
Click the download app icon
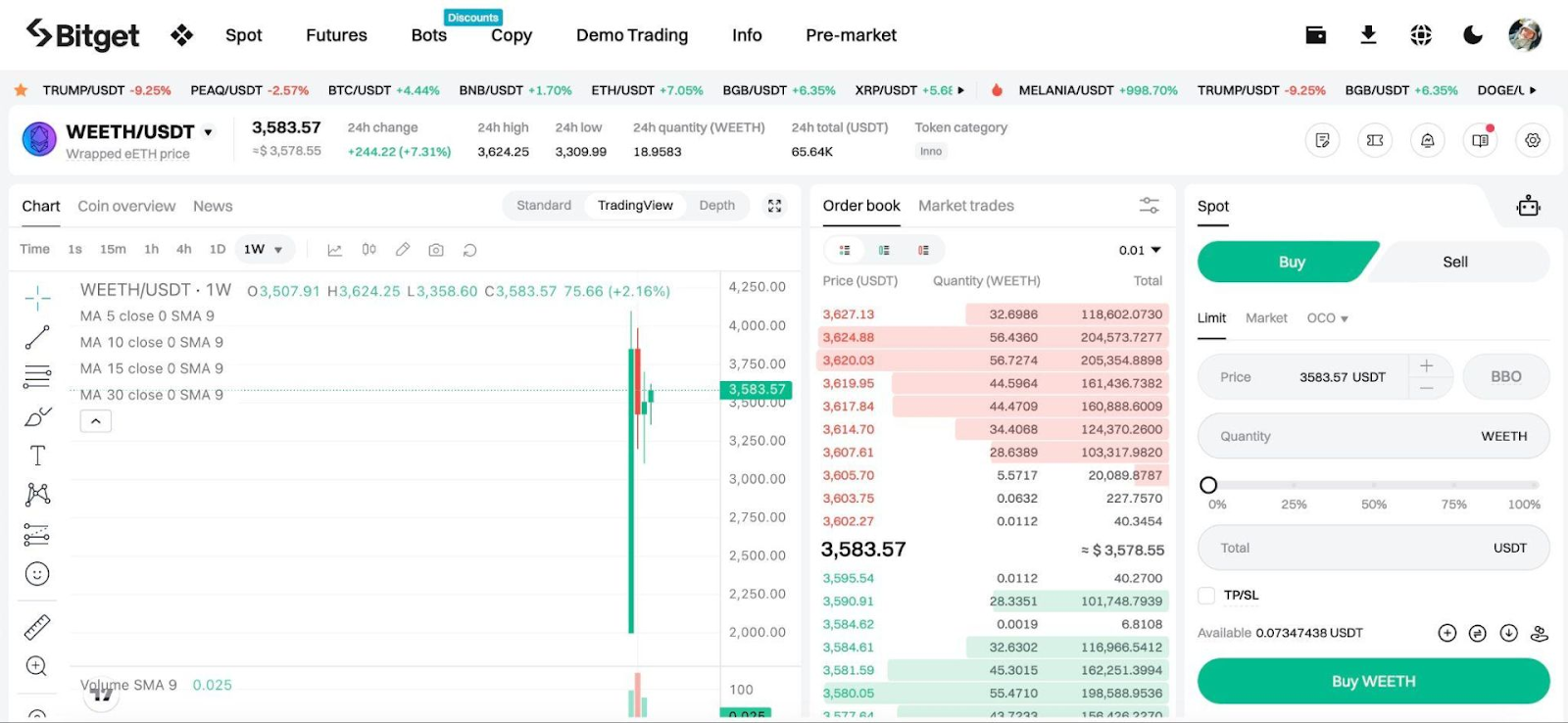[x=1368, y=35]
